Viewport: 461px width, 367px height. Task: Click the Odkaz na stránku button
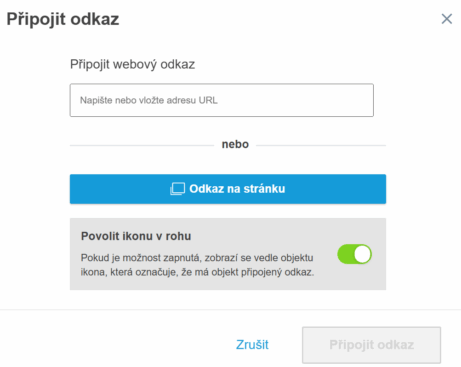pyautogui.click(x=228, y=189)
